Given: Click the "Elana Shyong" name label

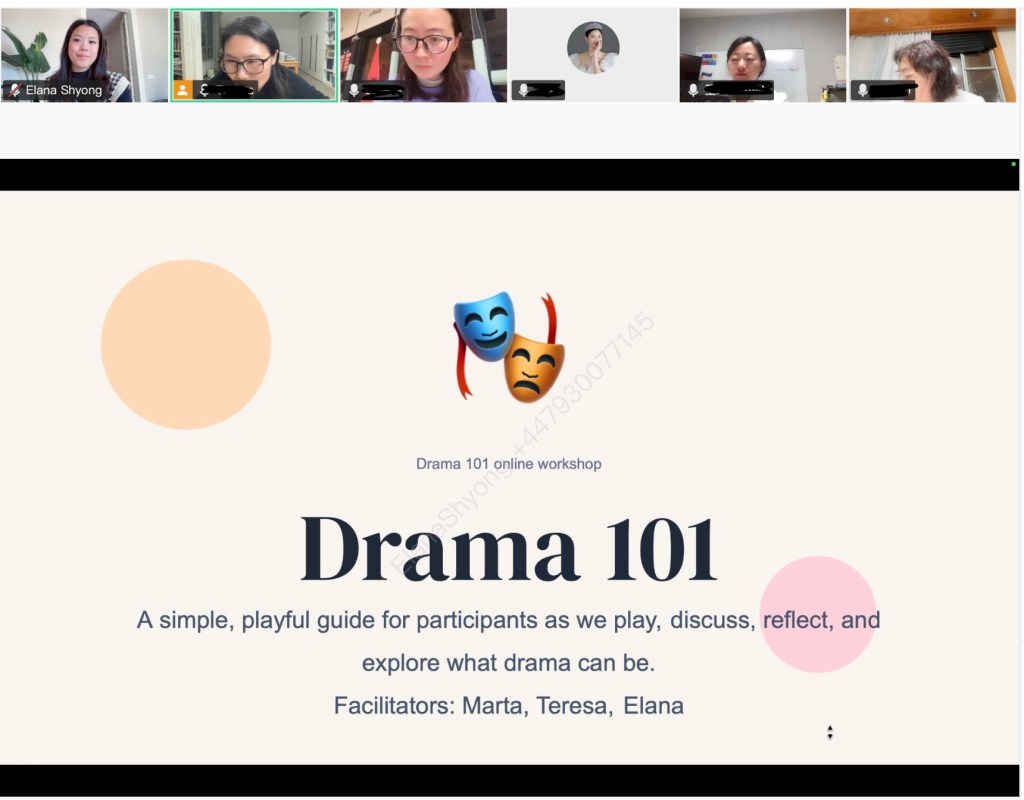Looking at the screenshot, I should click(x=64, y=90).
